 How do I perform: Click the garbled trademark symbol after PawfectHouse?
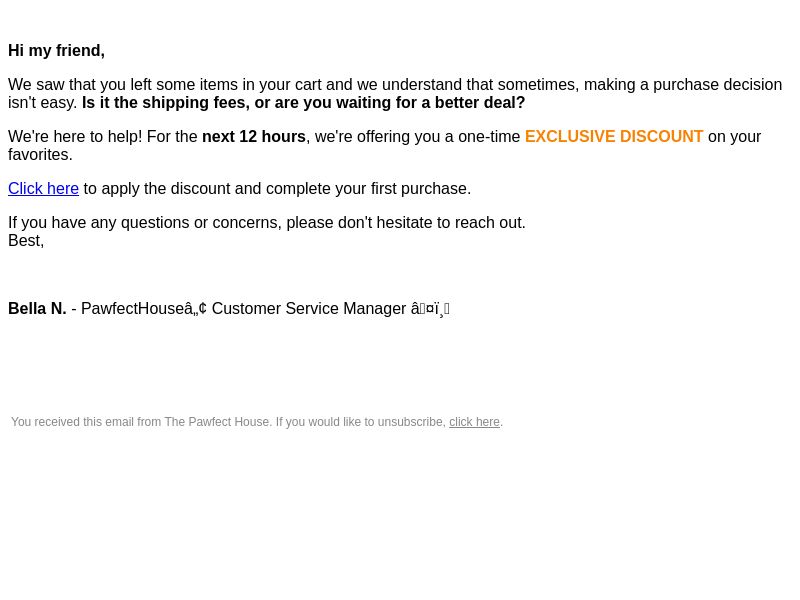point(195,309)
